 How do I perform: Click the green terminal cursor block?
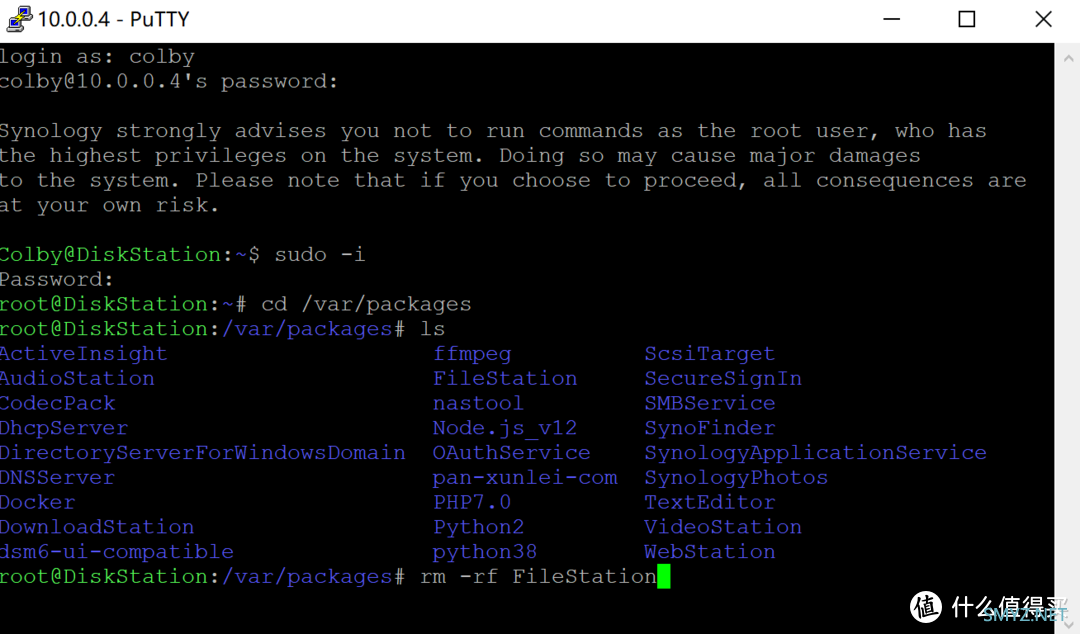664,577
